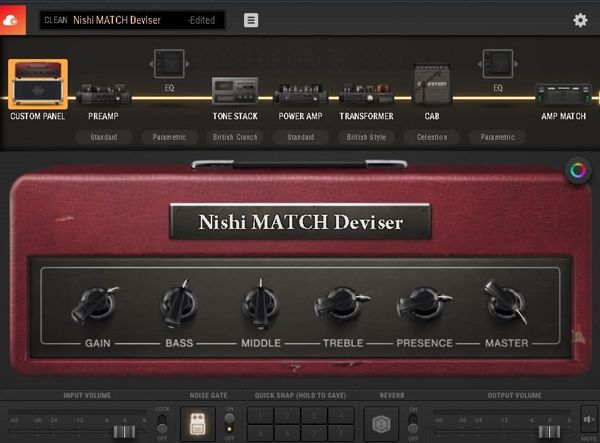
Task: Mute output with speaker icon
Action: click(589, 420)
